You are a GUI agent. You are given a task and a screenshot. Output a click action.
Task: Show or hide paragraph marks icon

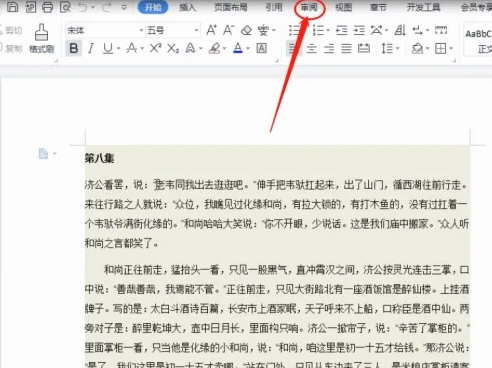point(417,31)
